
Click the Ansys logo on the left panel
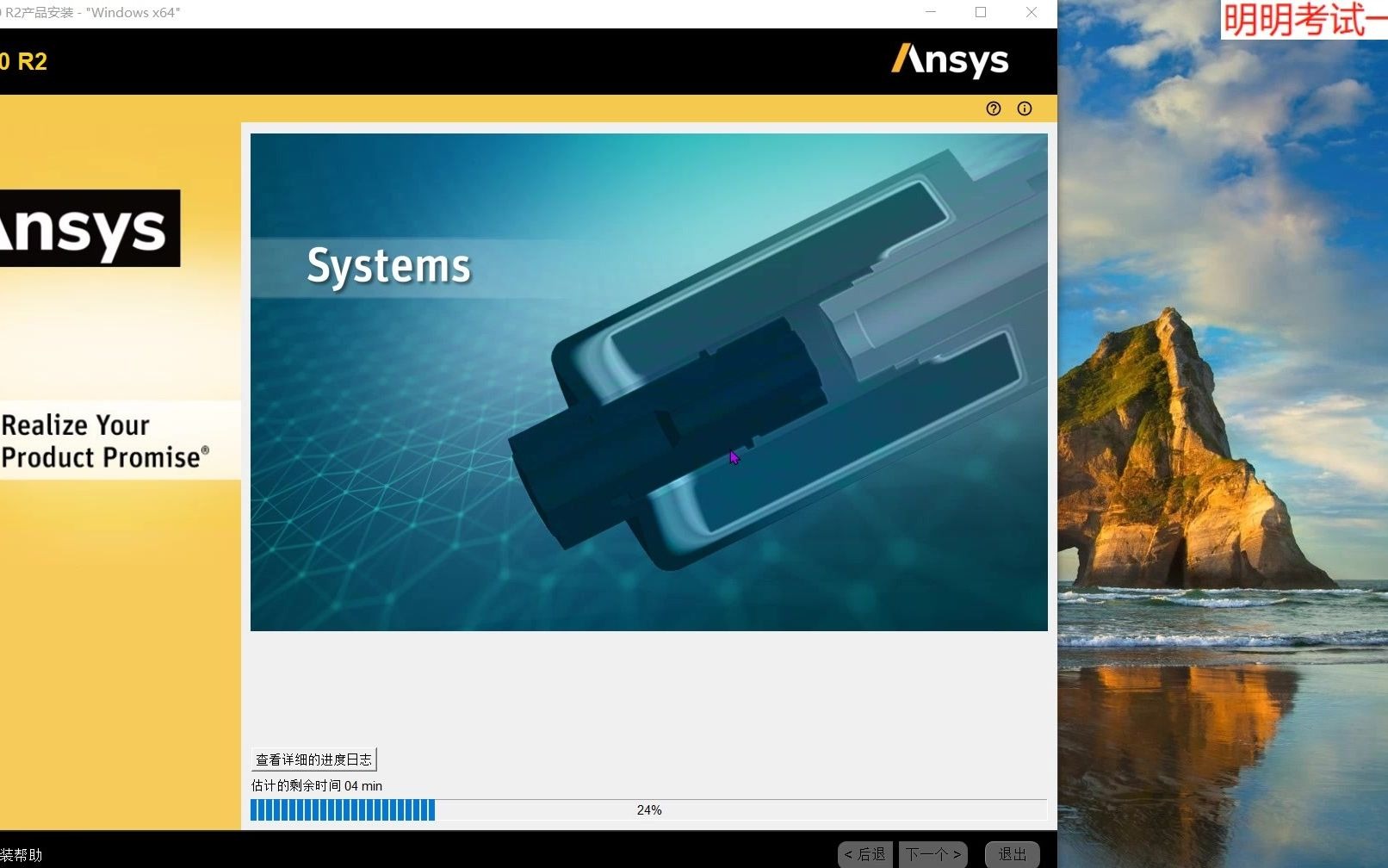click(86, 227)
